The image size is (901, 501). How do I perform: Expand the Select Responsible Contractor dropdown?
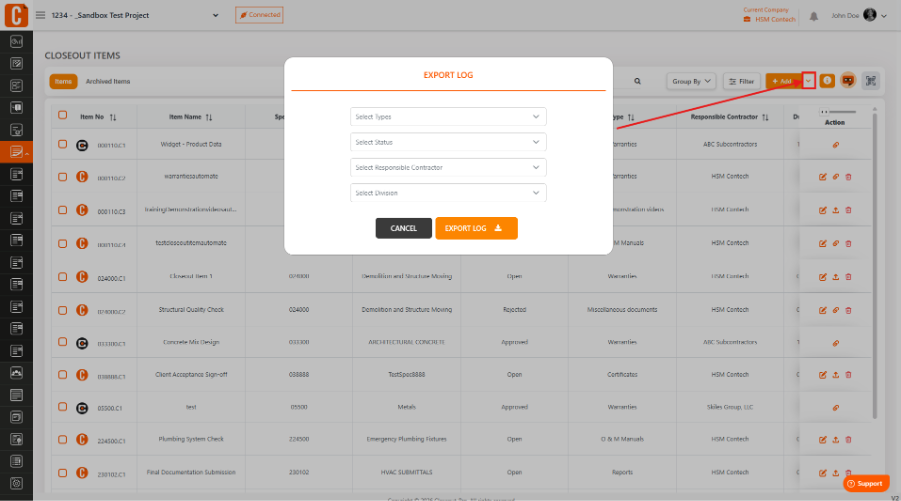coord(448,167)
